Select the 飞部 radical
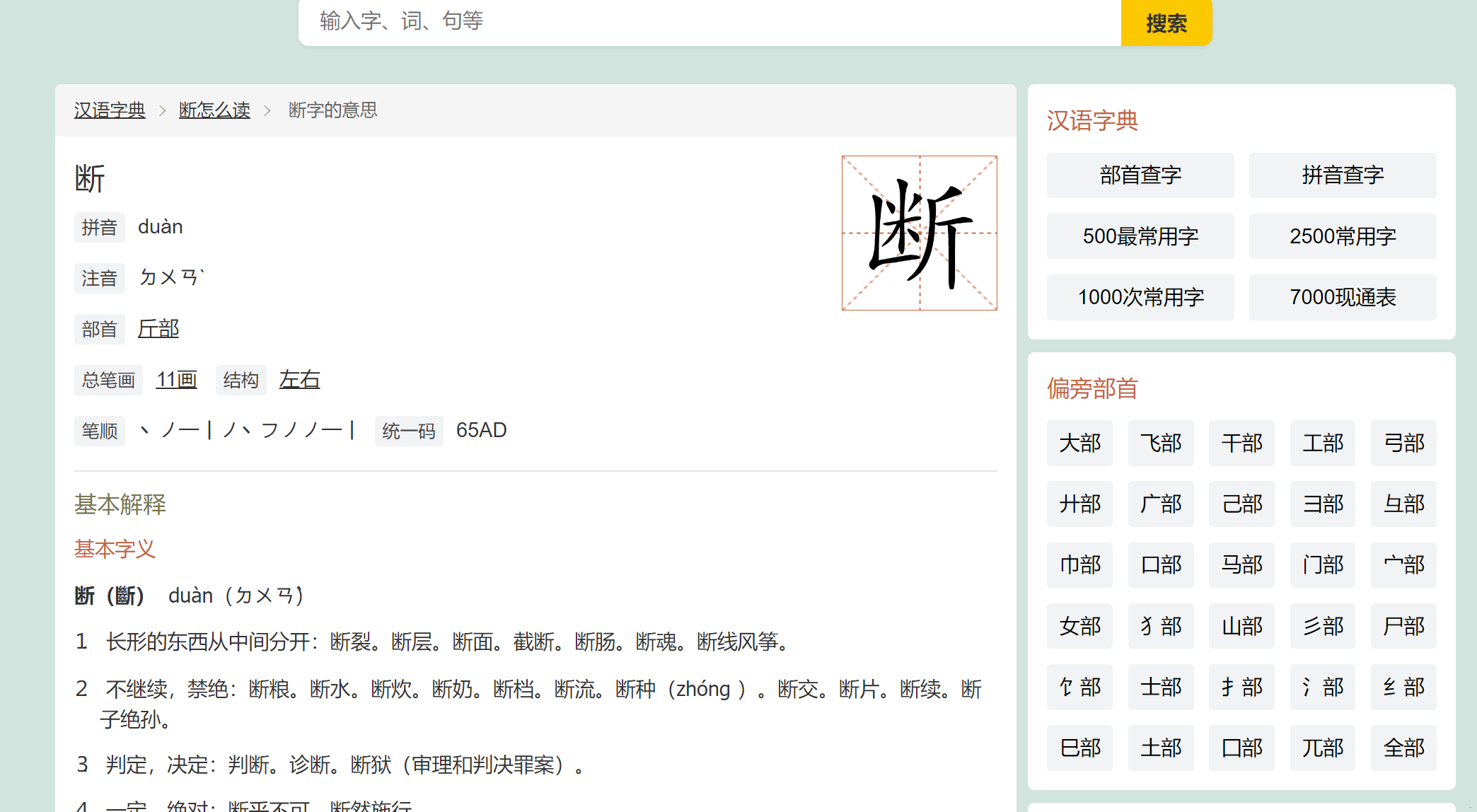This screenshot has height=812, width=1477. tap(1160, 443)
